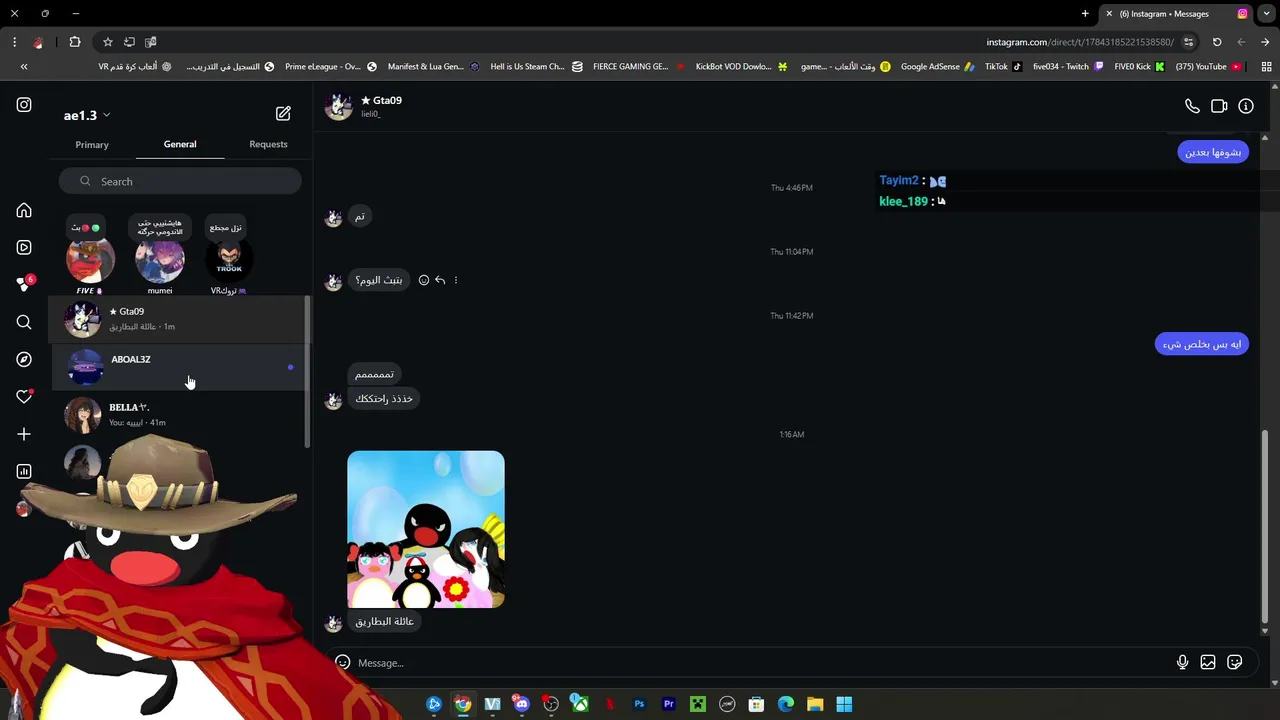Open the browser extensions puzzle icon
This screenshot has width=1280, height=720.
click(x=75, y=42)
